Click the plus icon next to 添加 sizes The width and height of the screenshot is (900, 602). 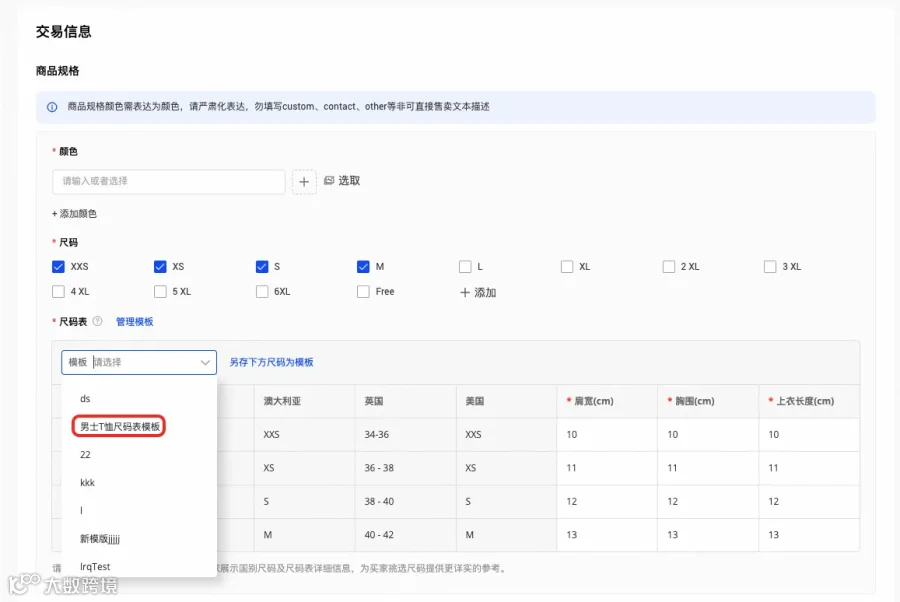(x=465, y=292)
